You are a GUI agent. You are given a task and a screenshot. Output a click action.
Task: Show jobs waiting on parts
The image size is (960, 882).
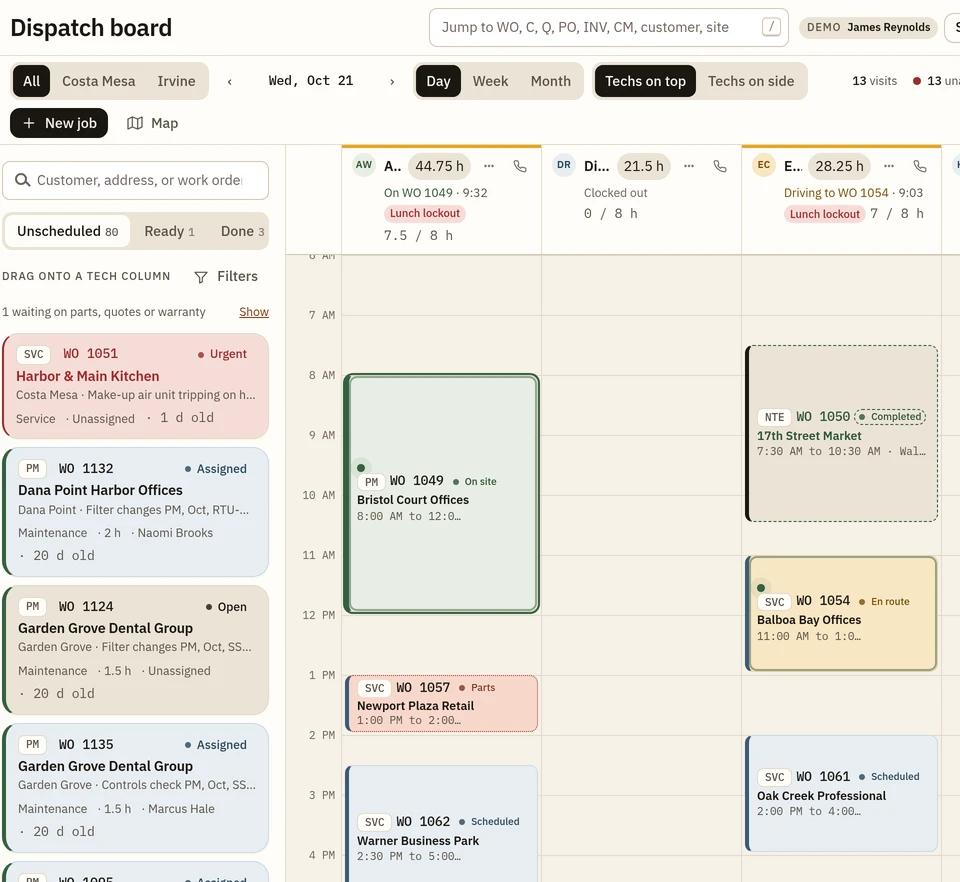[x=254, y=312]
